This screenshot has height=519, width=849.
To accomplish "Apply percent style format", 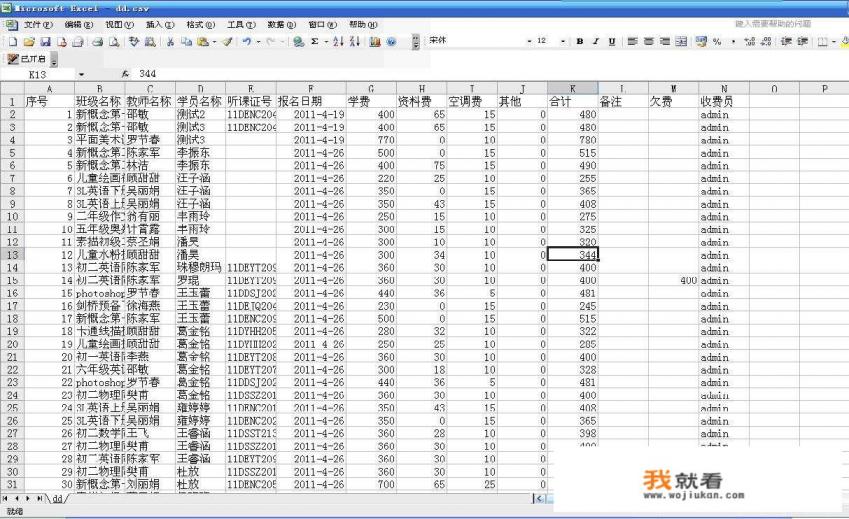I will pyautogui.click(x=717, y=41).
